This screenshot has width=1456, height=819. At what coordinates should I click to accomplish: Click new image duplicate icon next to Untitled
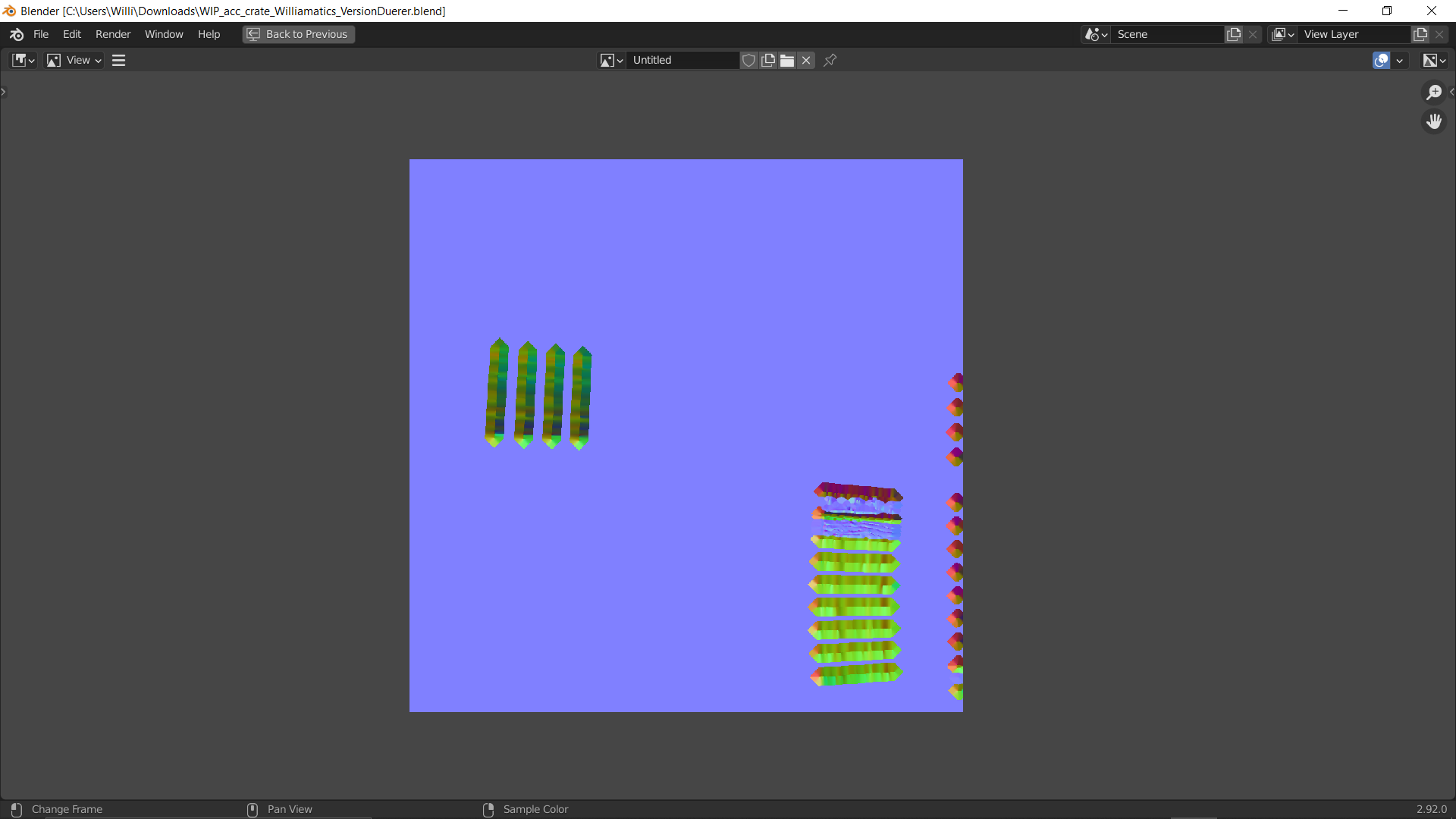768,60
